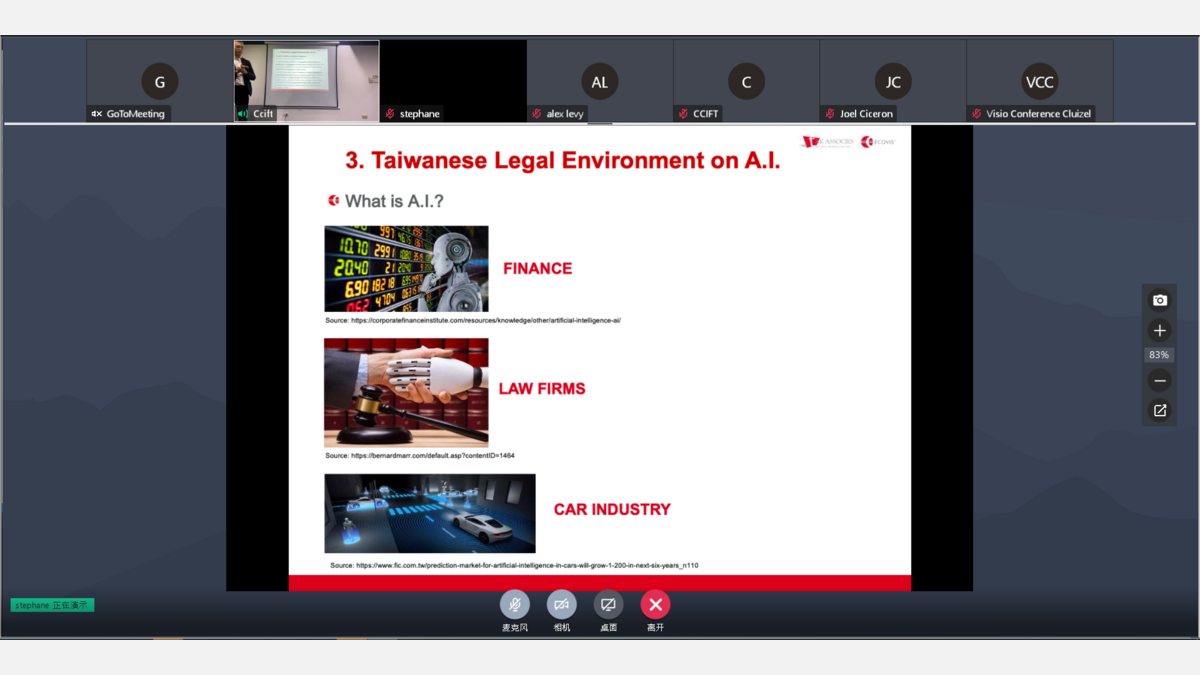Leave the meeting with red X button
Screen dimensions: 1200x675
coord(655,604)
